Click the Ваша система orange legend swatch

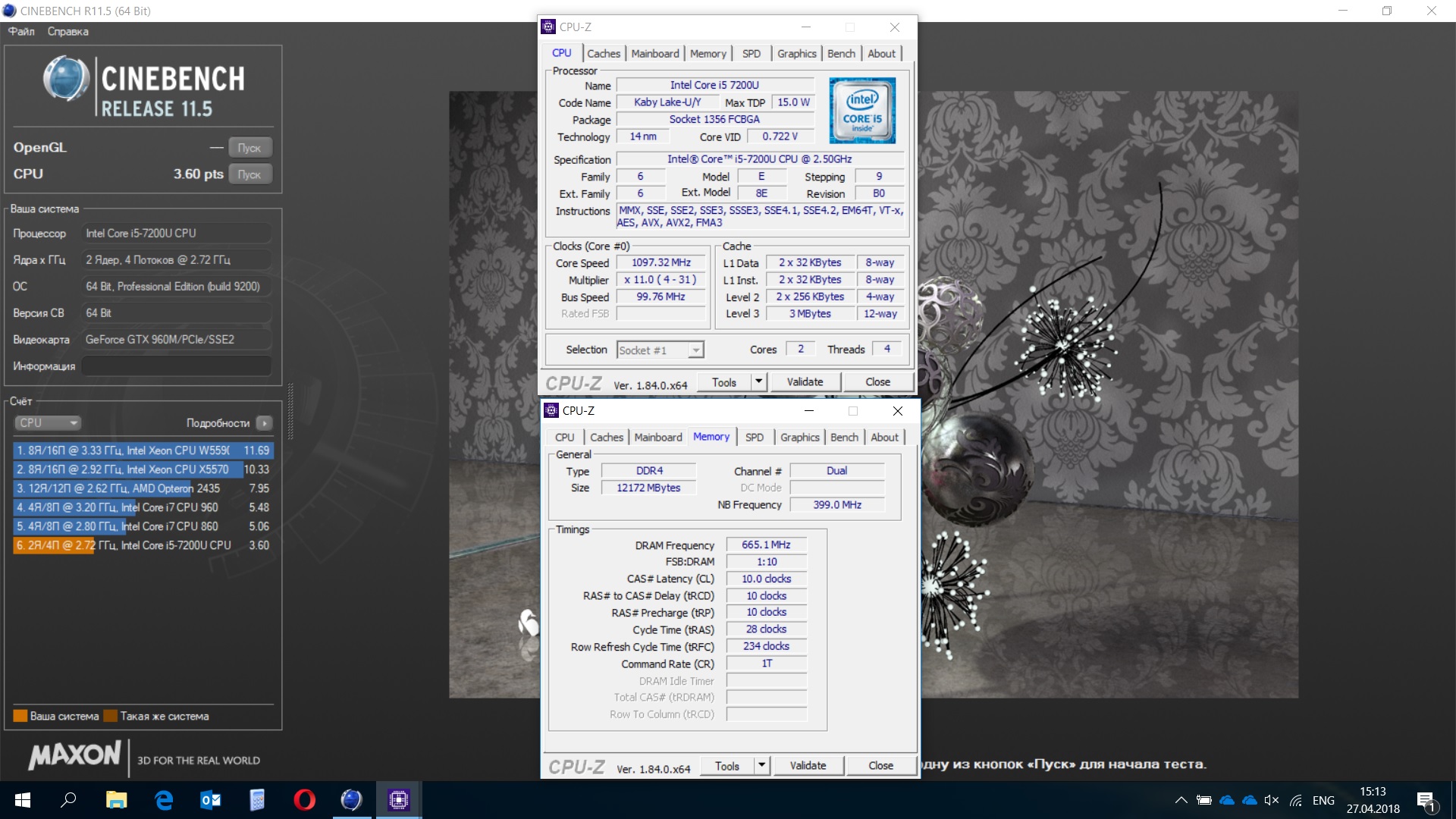click(20, 716)
